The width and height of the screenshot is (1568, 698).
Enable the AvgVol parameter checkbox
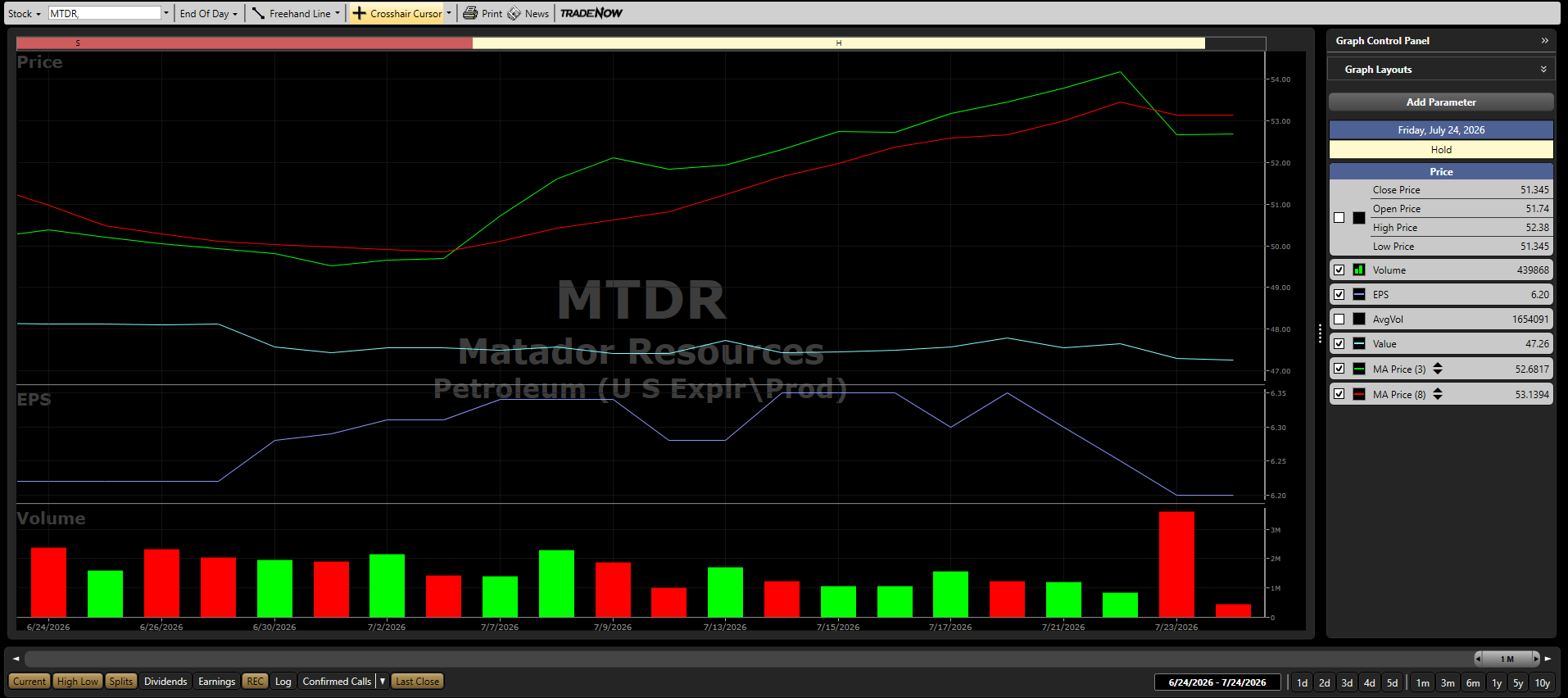(x=1339, y=319)
